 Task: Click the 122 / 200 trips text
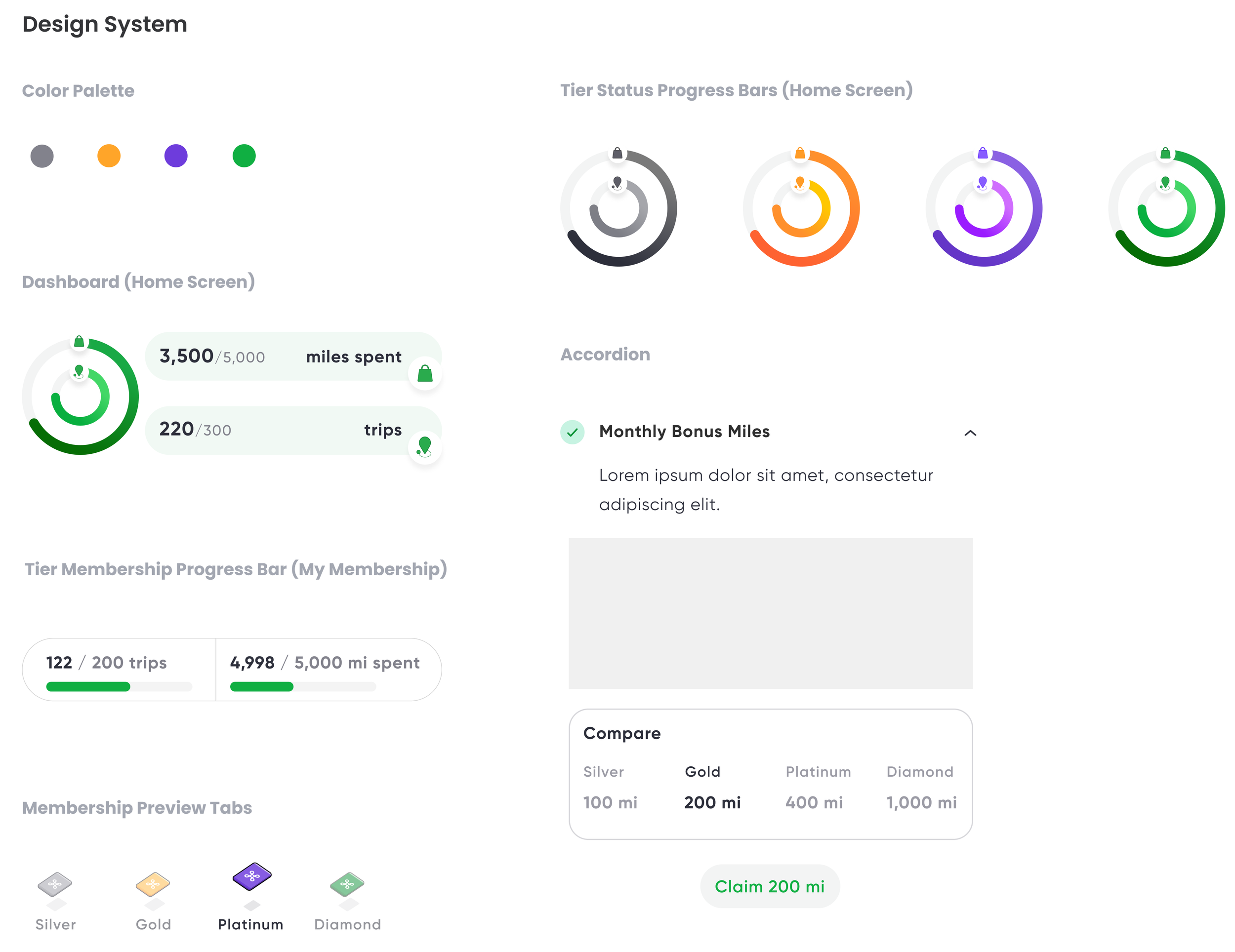pos(106,663)
